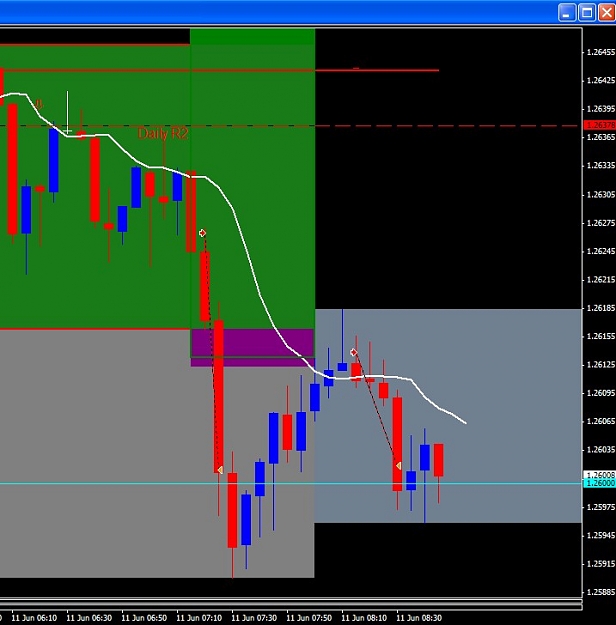The image size is (616, 625).
Task: Select the trade exit arrow on the 08:30 candle
Action: tap(398, 466)
